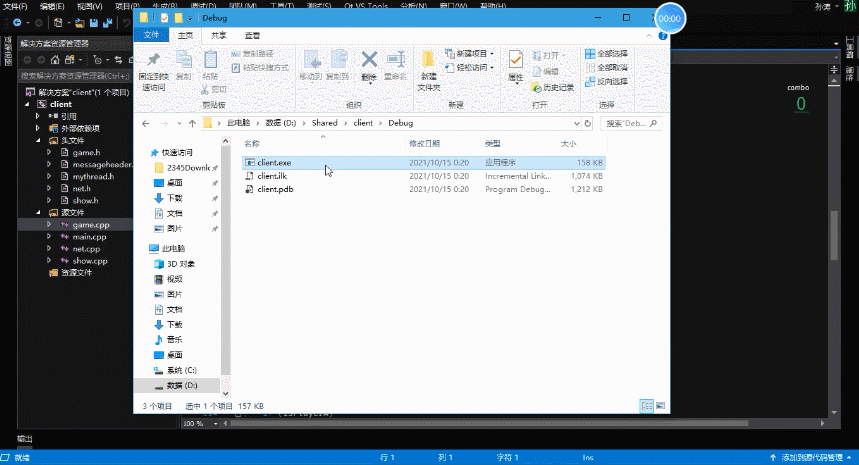This screenshot has width=859, height=465.
Task: Click the address bar refresh icon
Action: tap(588, 124)
